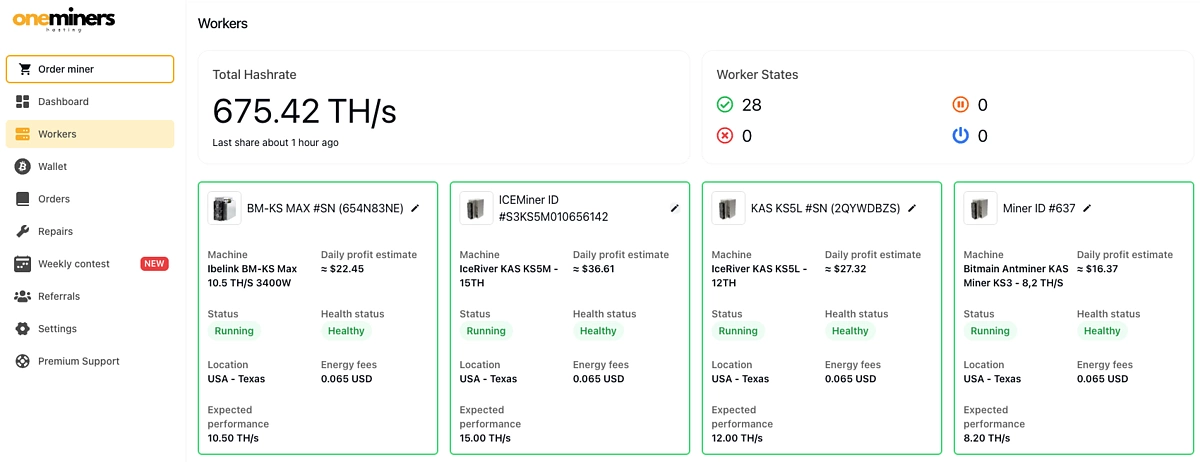Screen dimensions: 1200x462
Task: Click the Worker States card title
Action: 757,75
